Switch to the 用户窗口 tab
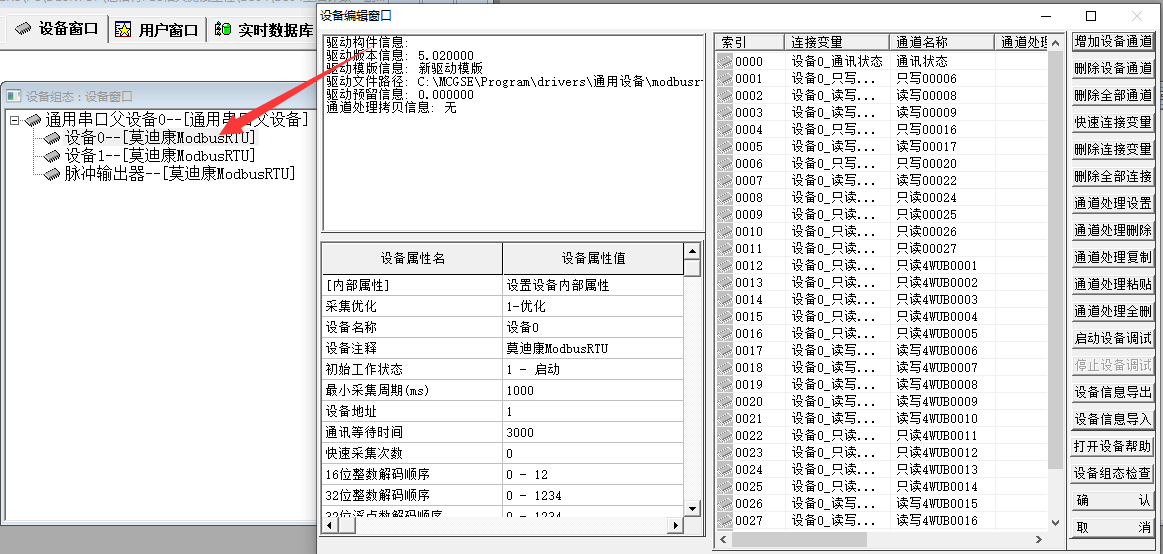Image resolution: width=1163 pixels, height=554 pixels. (x=157, y=29)
